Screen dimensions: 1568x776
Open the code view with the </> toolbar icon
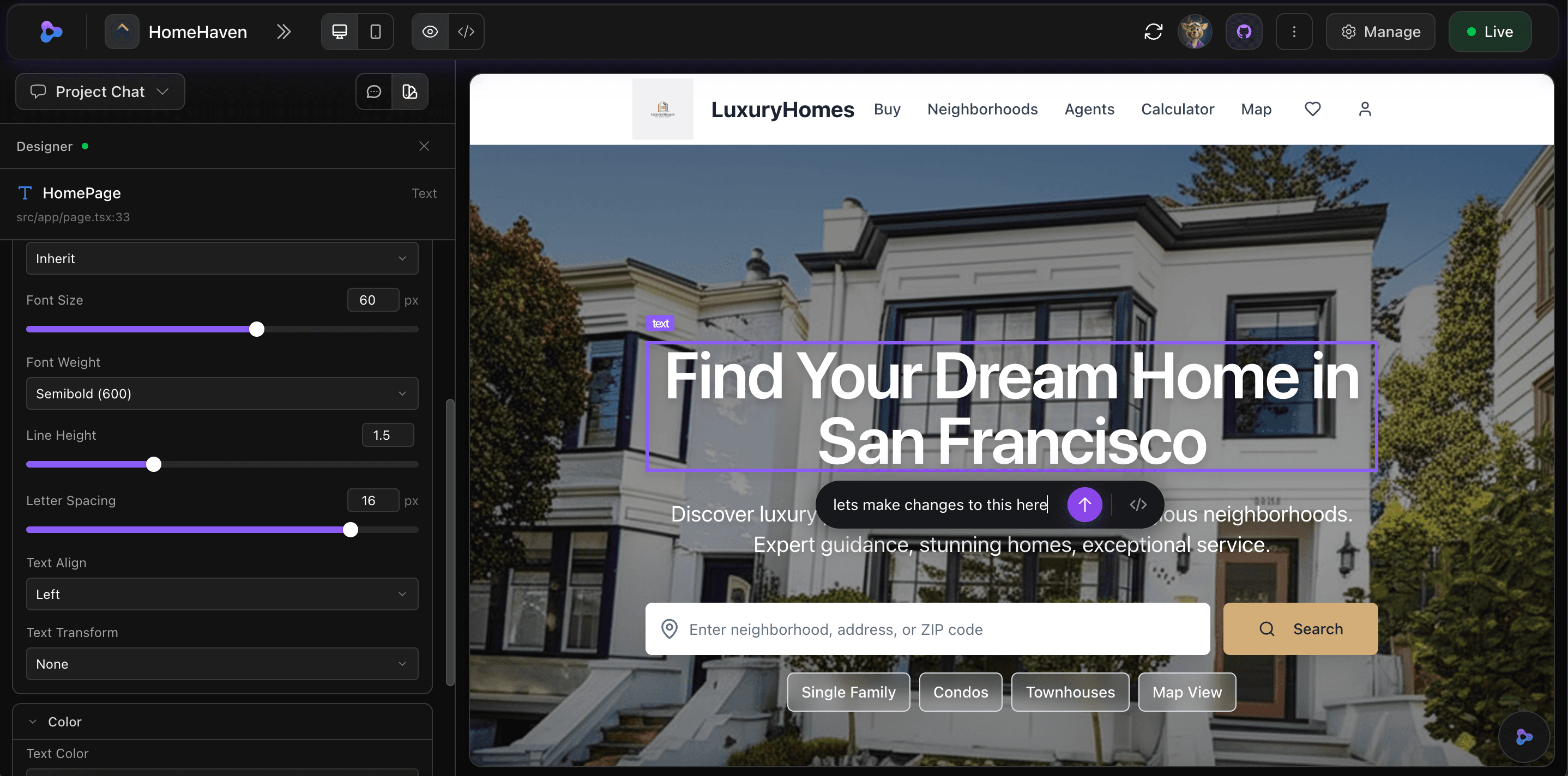[x=466, y=31]
